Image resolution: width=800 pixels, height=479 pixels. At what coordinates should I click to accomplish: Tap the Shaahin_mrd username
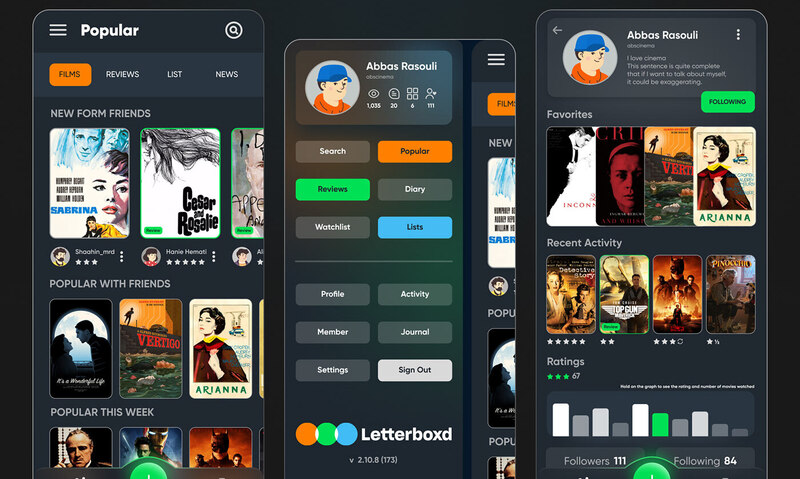(95, 252)
